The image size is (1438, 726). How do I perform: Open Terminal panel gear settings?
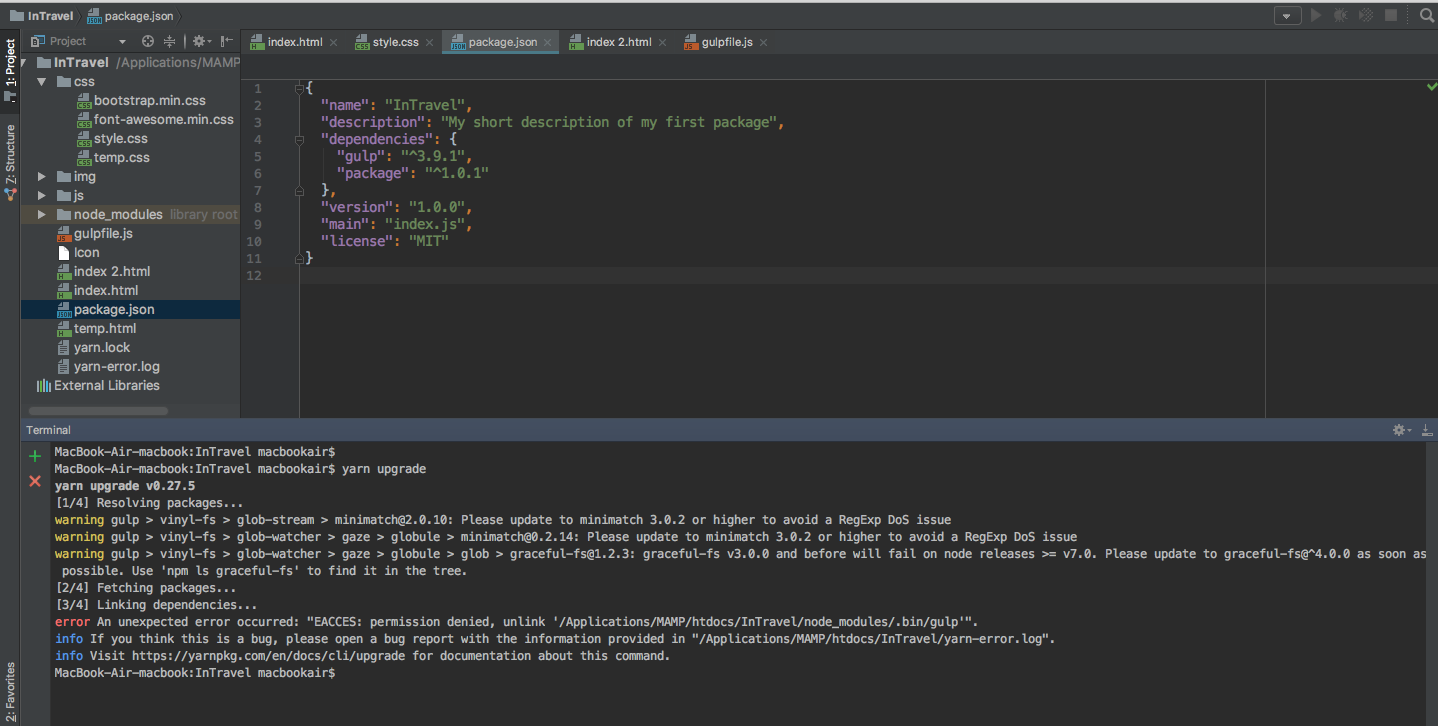pyautogui.click(x=1402, y=430)
